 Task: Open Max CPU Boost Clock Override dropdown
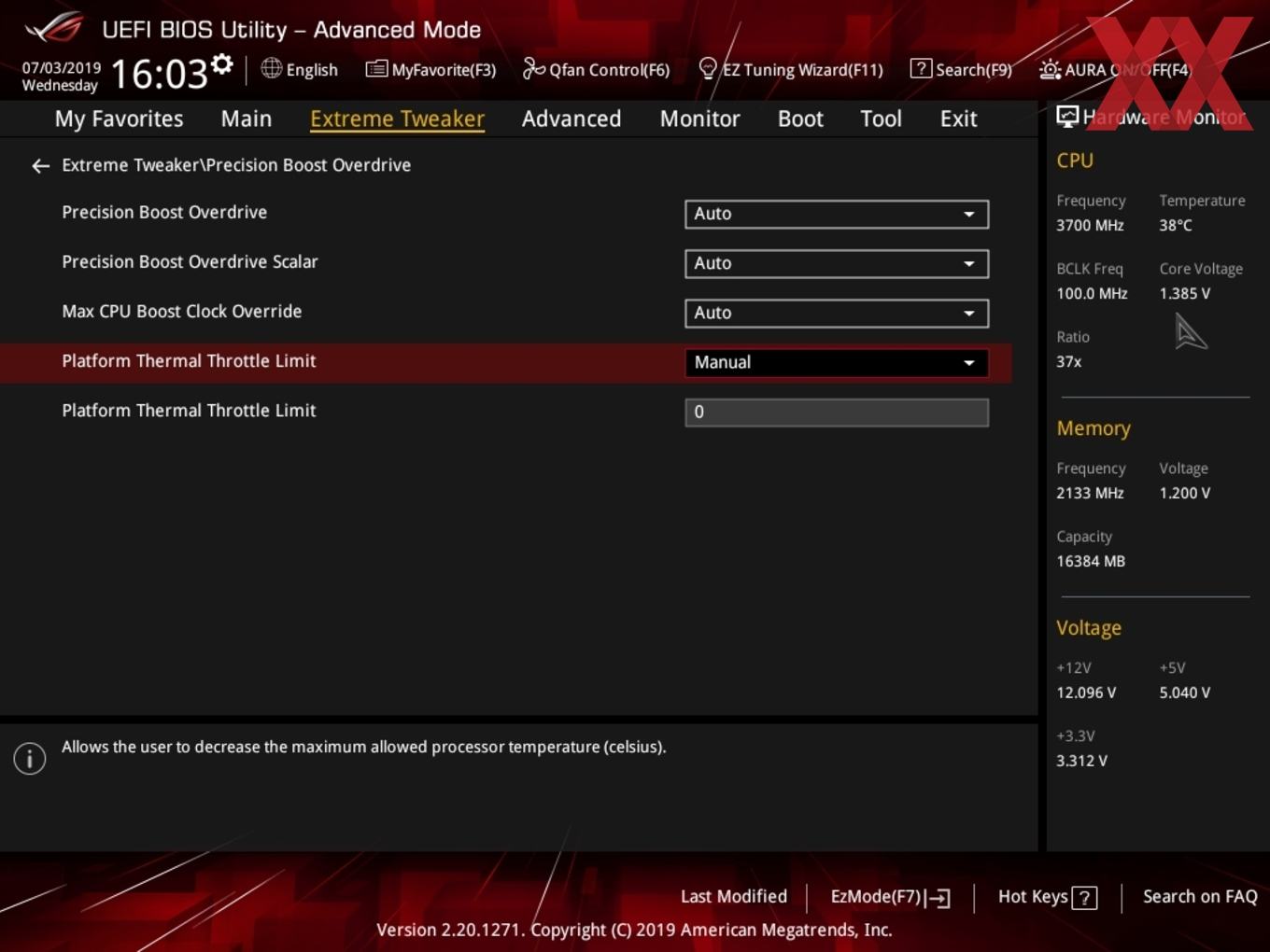coord(837,313)
